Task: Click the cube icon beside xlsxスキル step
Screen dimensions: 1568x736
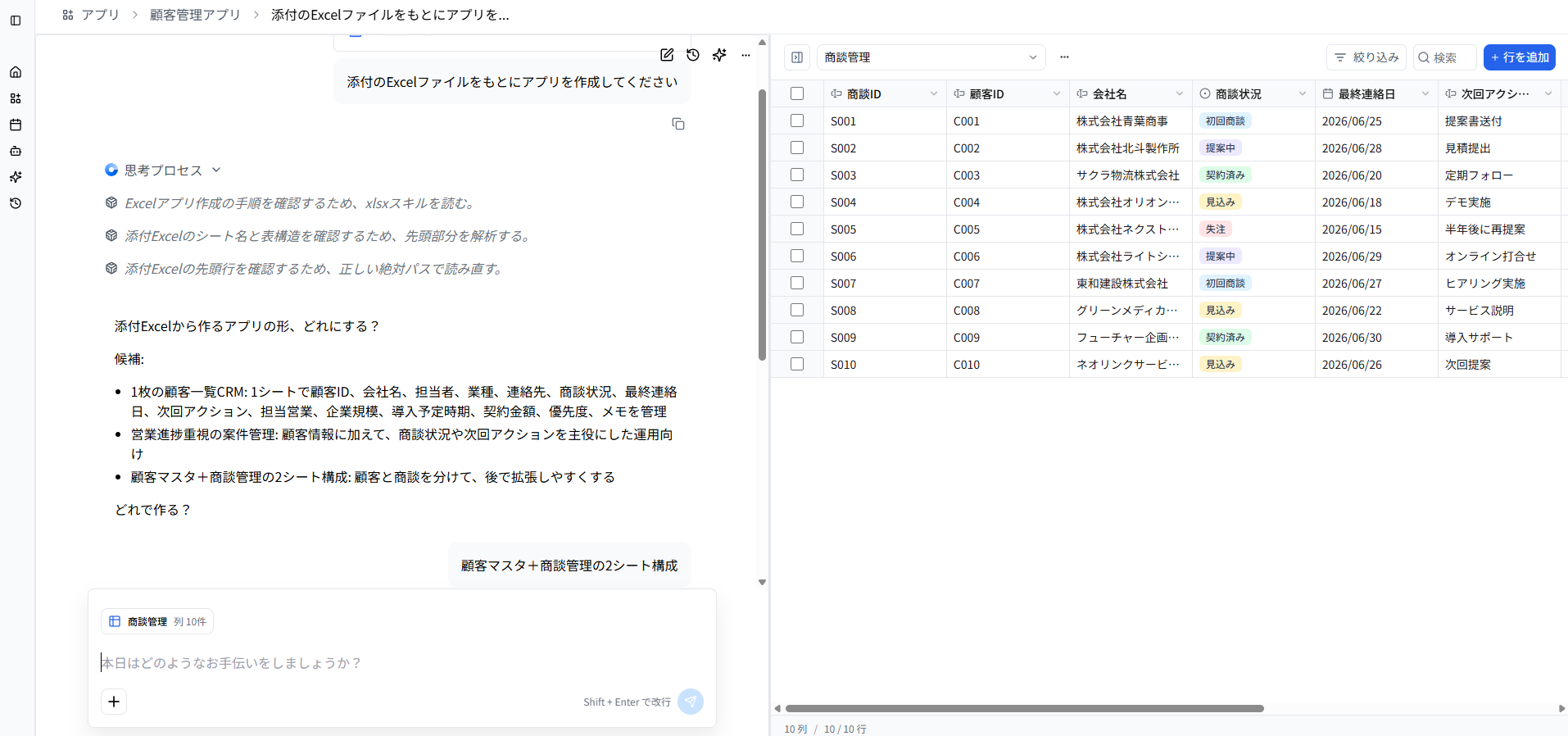Action: (x=111, y=202)
